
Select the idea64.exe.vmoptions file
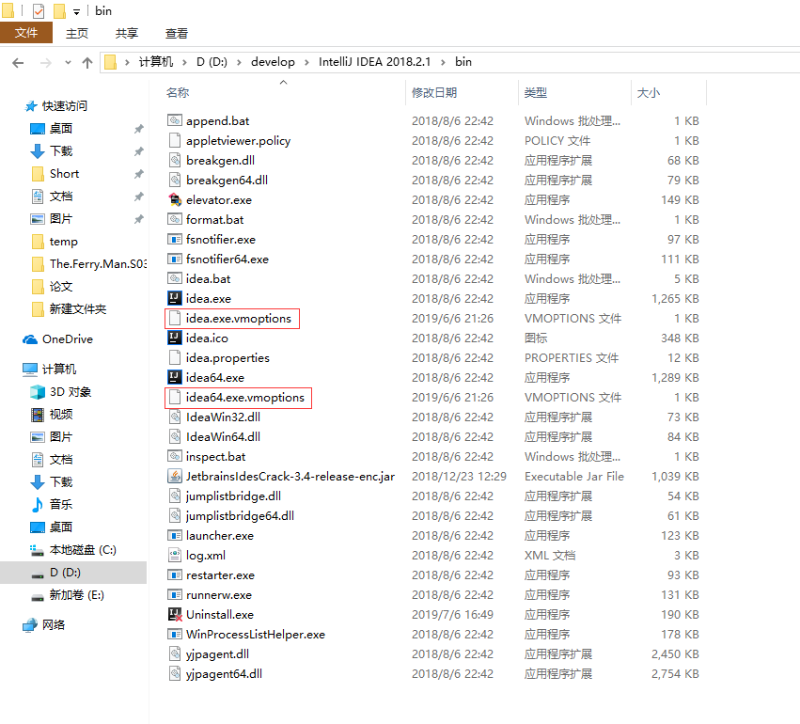pyautogui.click(x=245, y=397)
